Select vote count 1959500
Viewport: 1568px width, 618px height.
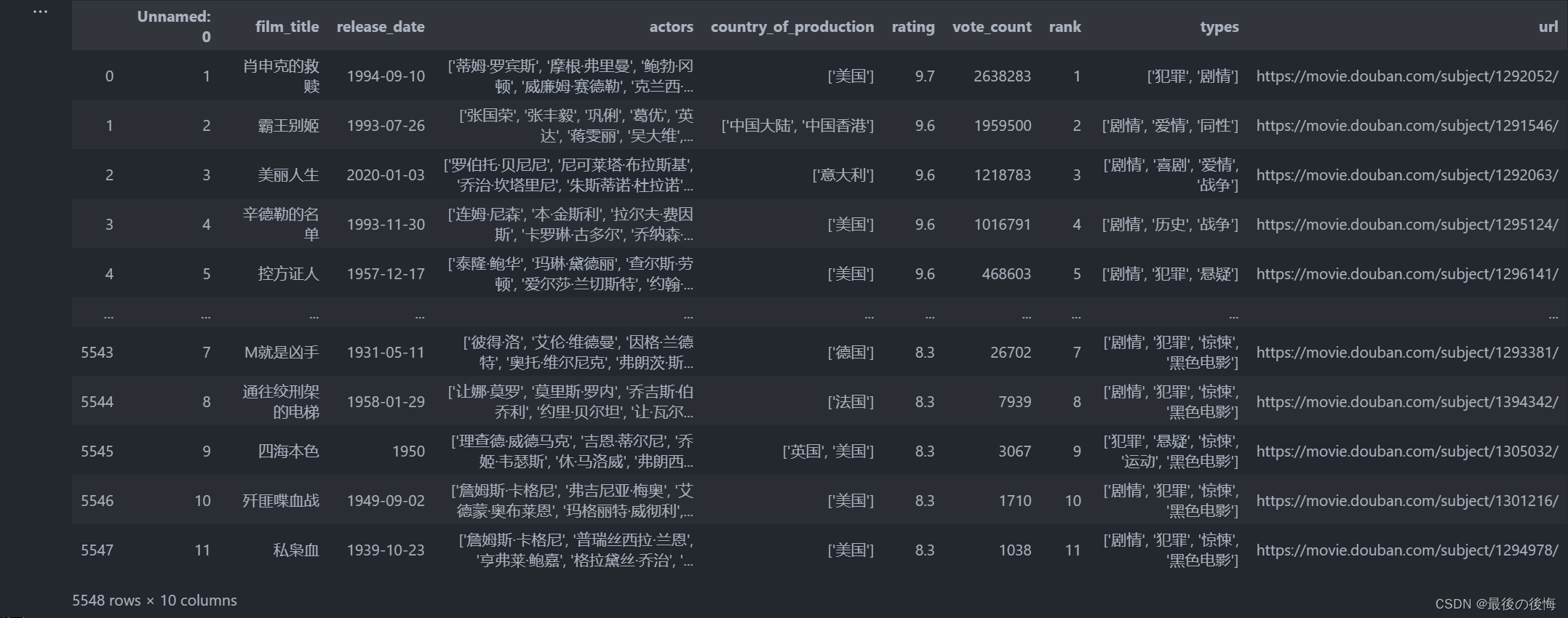point(1003,126)
